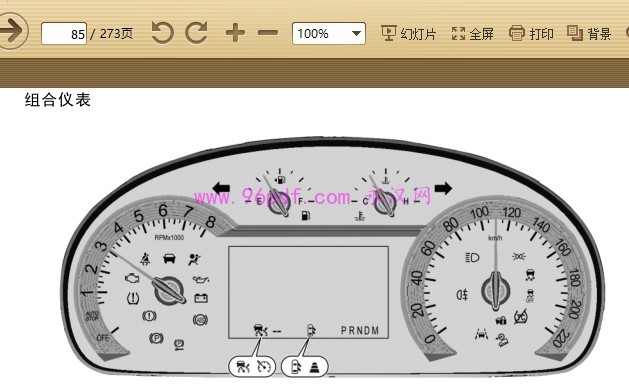Click the low fuel pump icon

click(x=306, y=215)
